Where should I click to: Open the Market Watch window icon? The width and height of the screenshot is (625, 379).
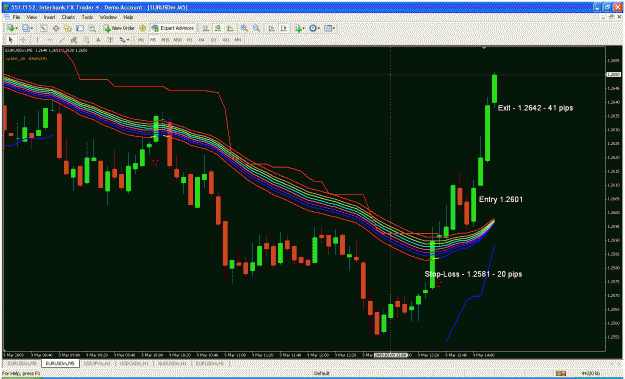44,28
